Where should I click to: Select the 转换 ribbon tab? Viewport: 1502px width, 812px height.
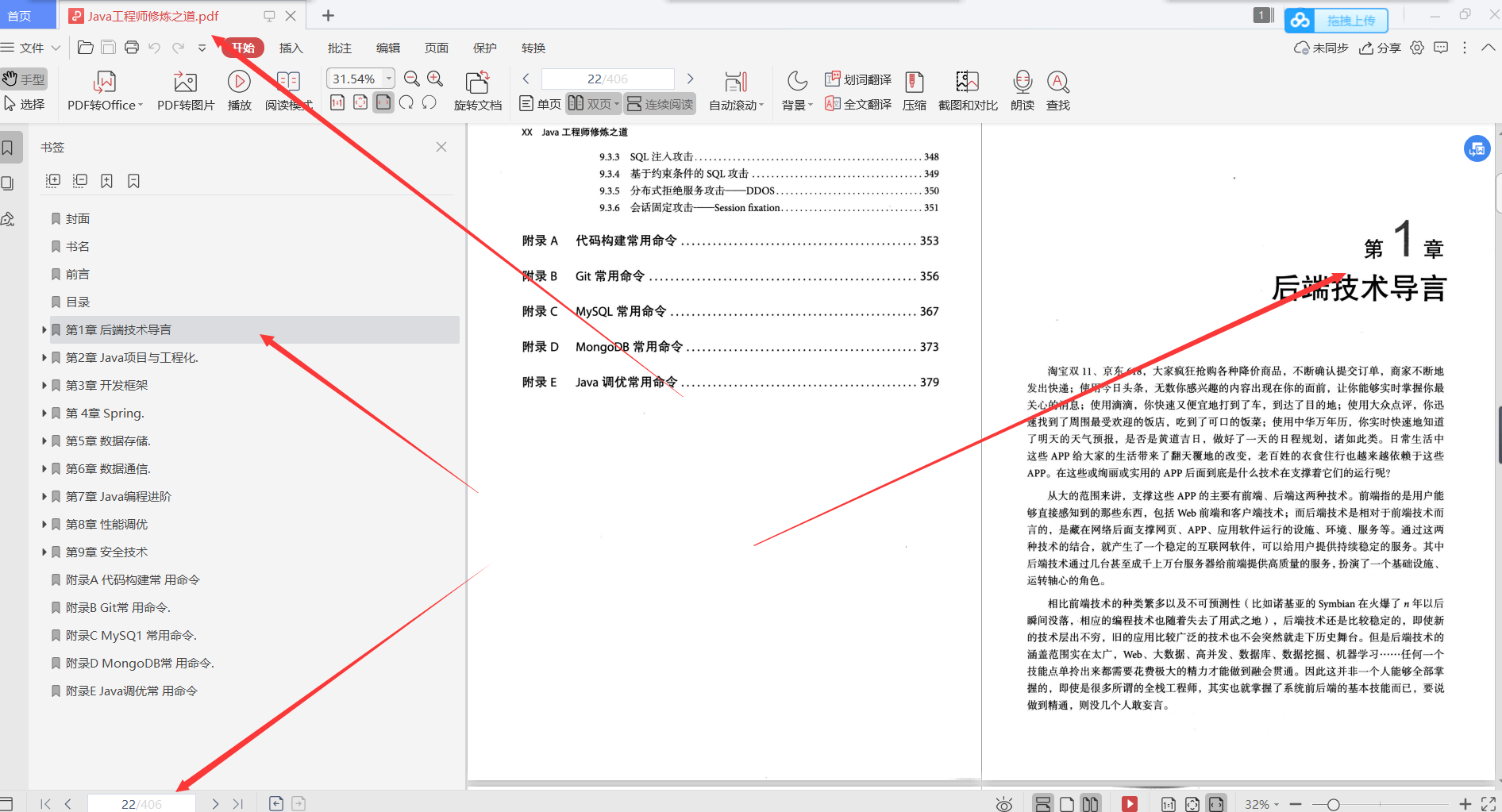(x=533, y=48)
